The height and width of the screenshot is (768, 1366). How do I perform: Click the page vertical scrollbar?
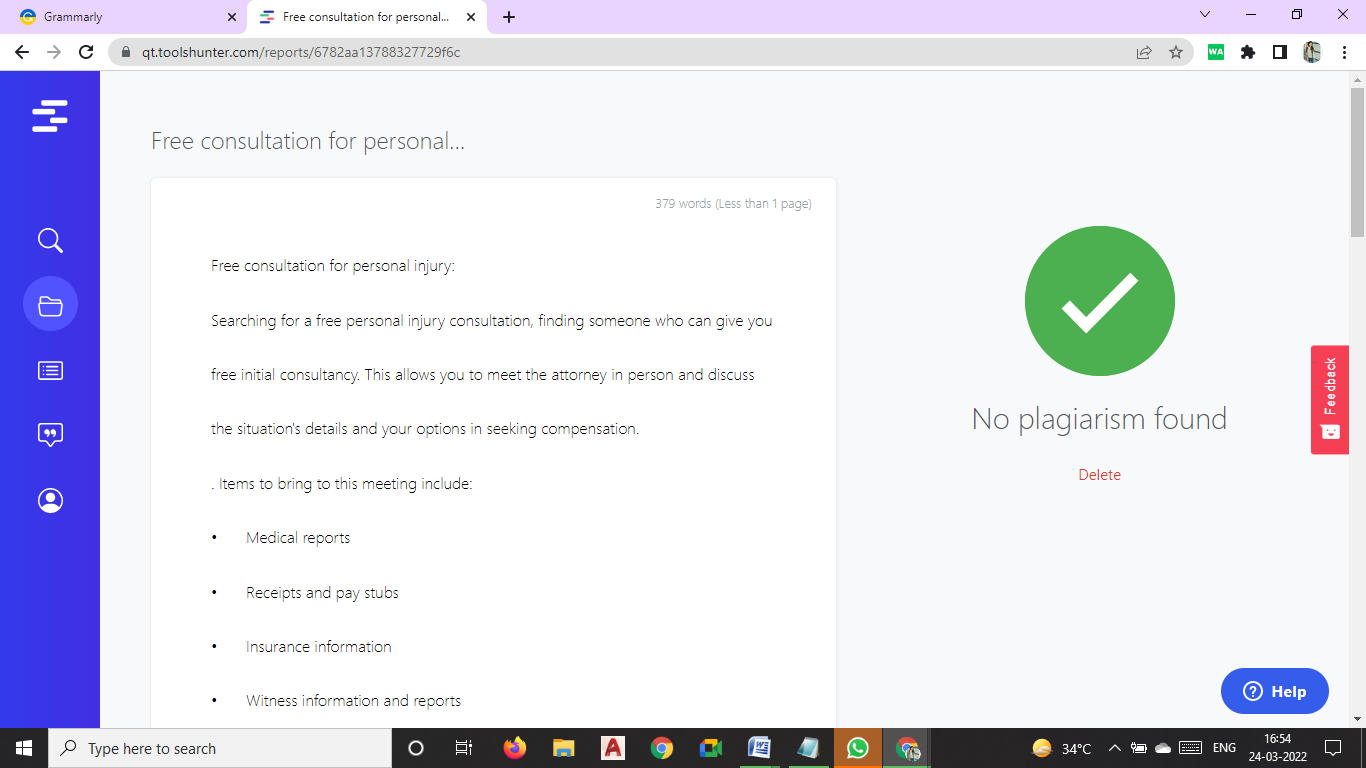tap(1357, 162)
